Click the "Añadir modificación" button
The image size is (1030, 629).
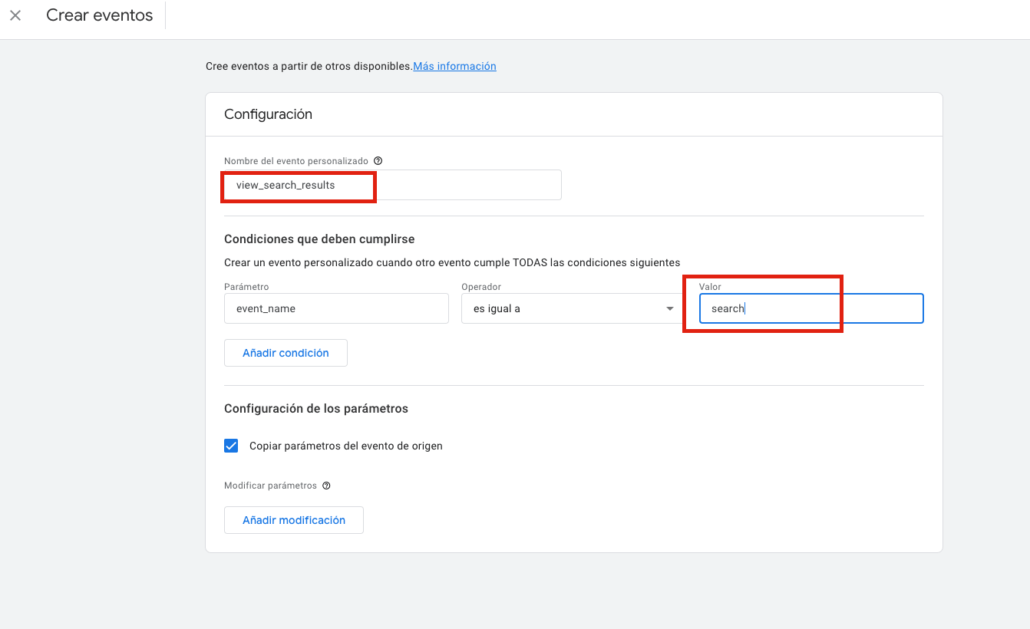click(x=293, y=520)
